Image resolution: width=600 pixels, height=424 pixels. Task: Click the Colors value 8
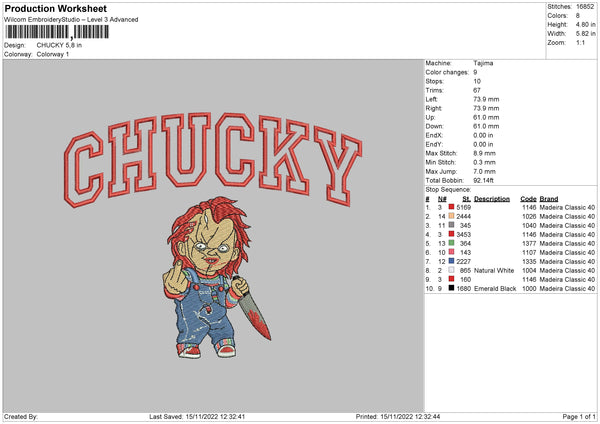click(x=578, y=16)
